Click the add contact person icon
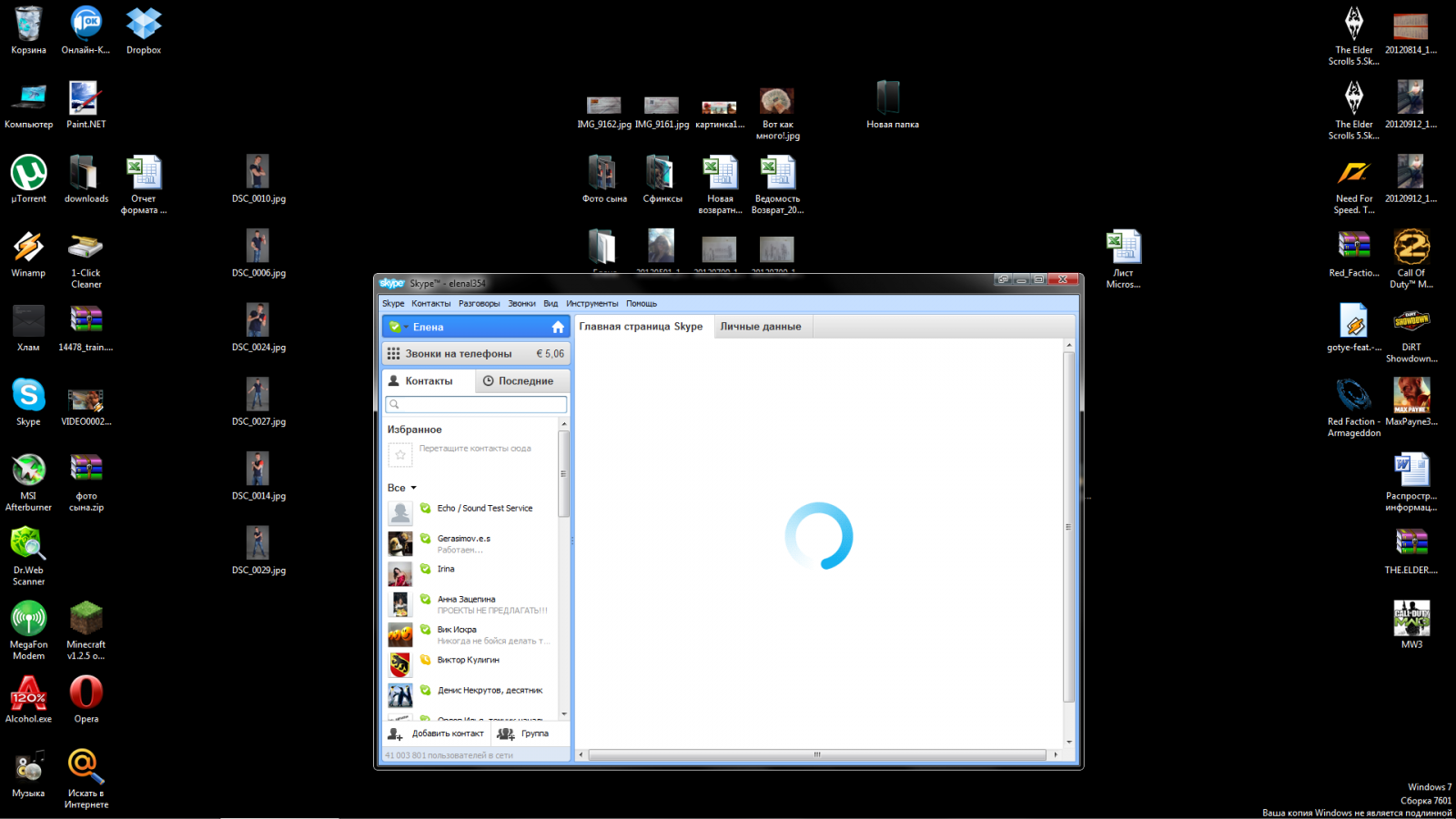This screenshot has height=819, width=1456. coord(395,733)
